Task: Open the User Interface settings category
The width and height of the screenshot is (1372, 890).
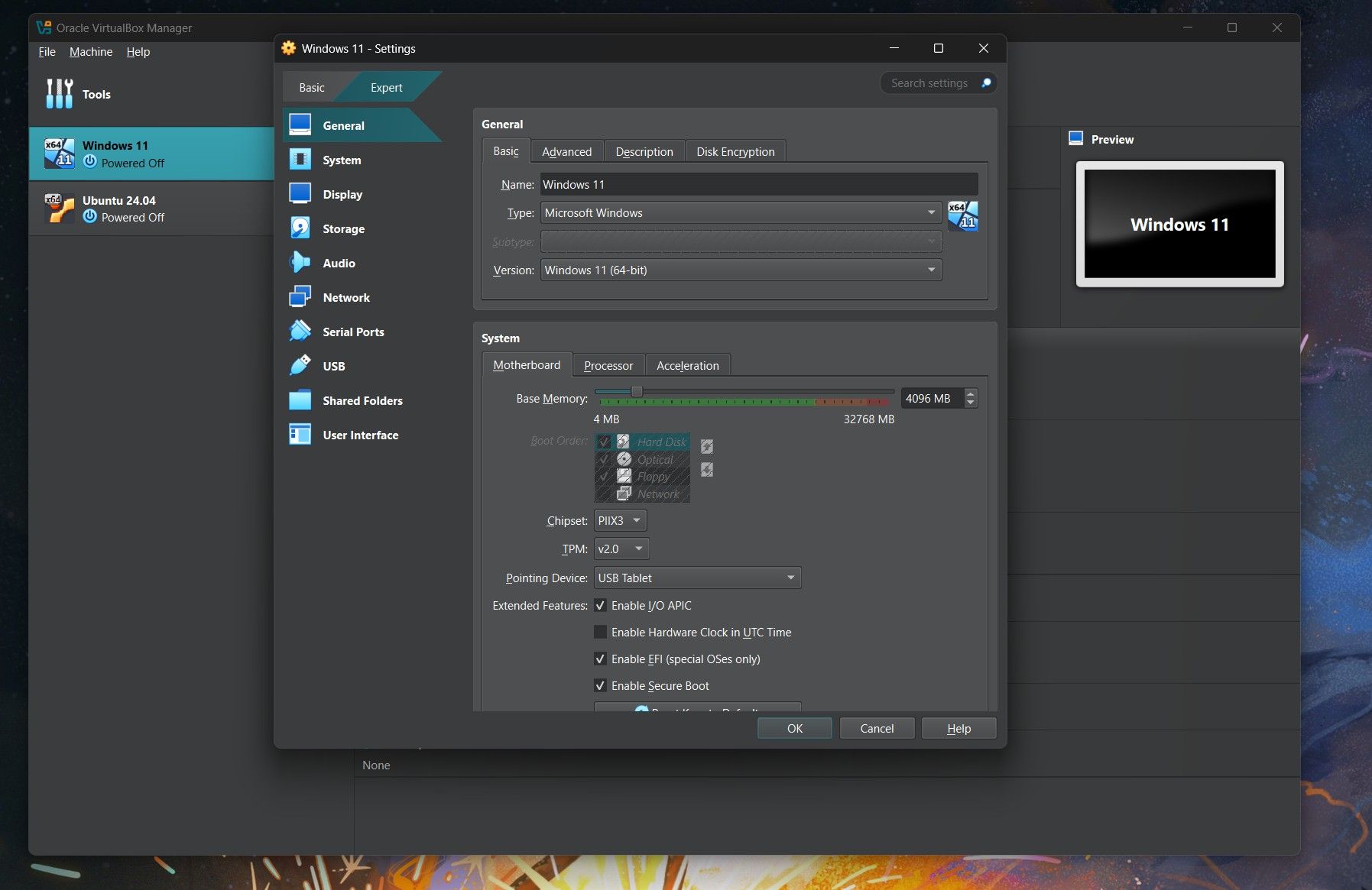Action: (x=361, y=435)
